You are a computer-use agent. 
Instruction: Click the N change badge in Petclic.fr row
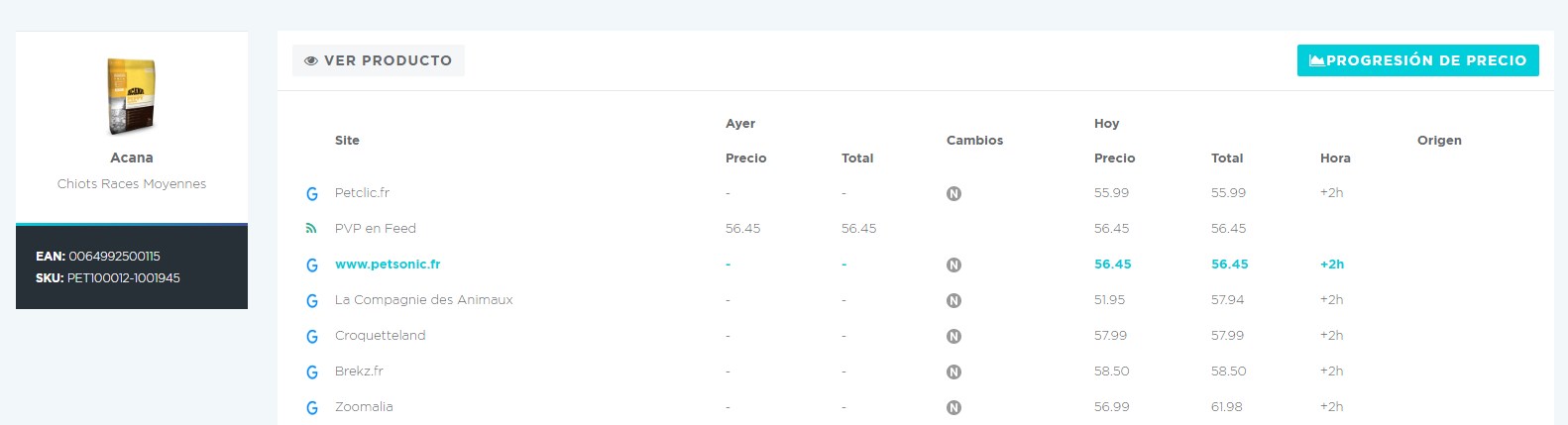tap(953, 194)
